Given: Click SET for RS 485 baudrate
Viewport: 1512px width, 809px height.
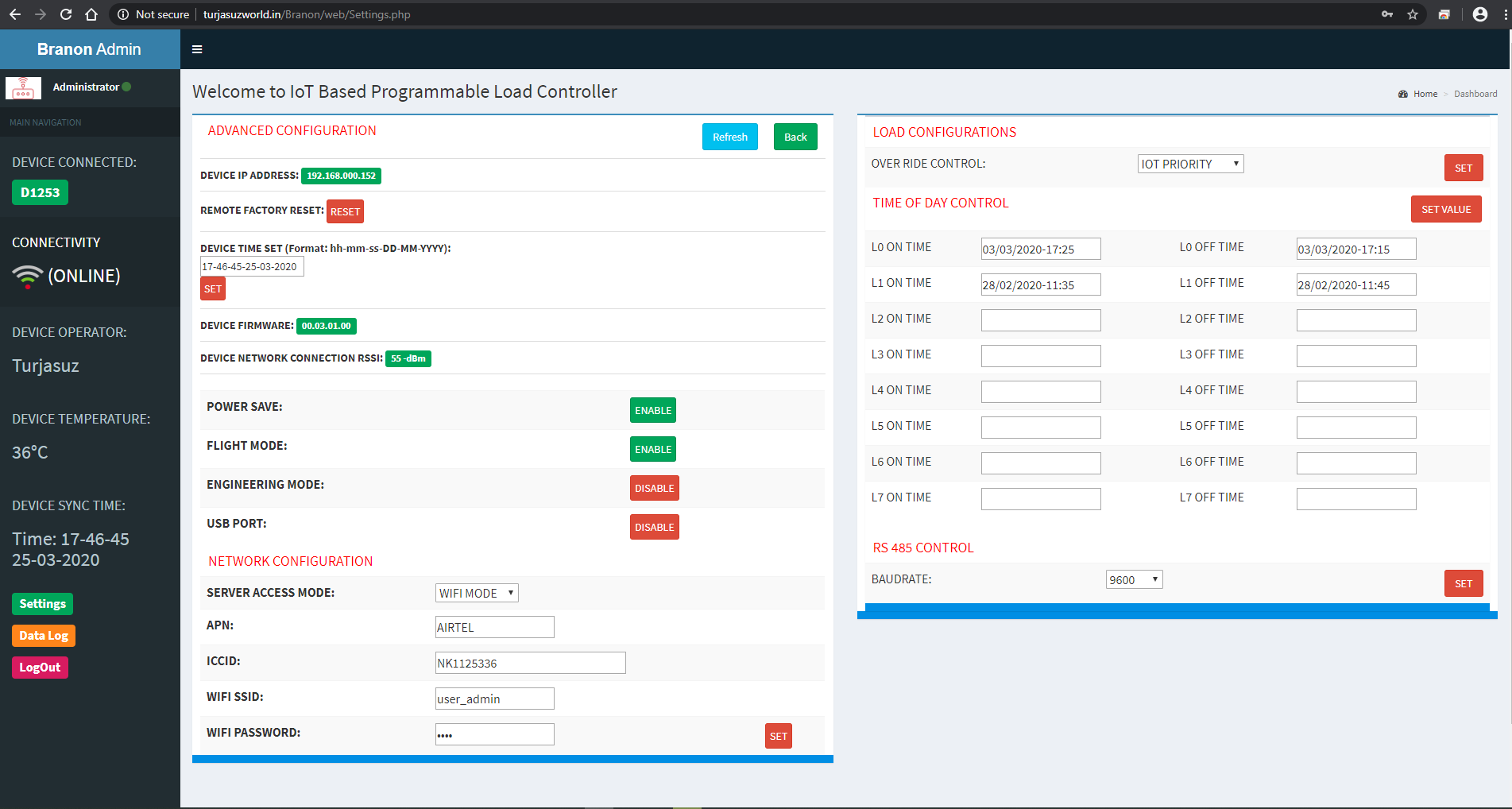Looking at the screenshot, I should (x=1464, y=583).
